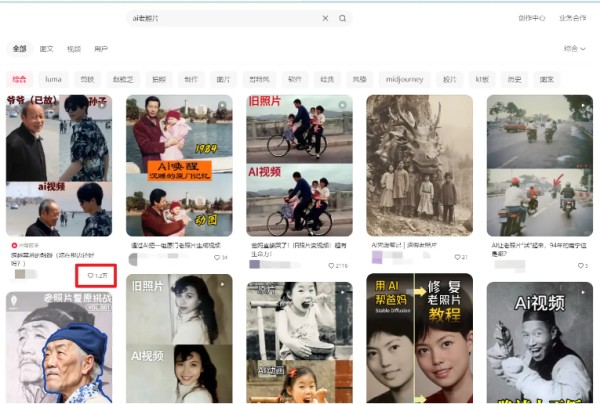Open the 业务合作 link
Image resolution: width=600 pixels, height=404 pixels.
pos(572,18)
